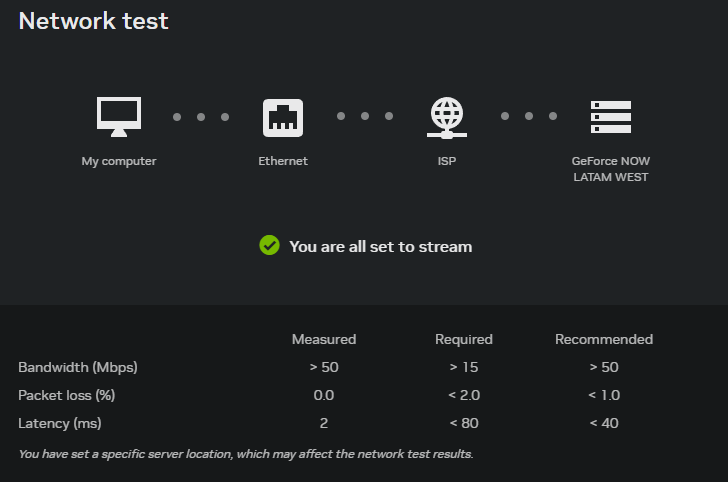Screen dimensions: 728x482
Task: Click dots between My computer and Ethernet
Action: coord(201,117)
